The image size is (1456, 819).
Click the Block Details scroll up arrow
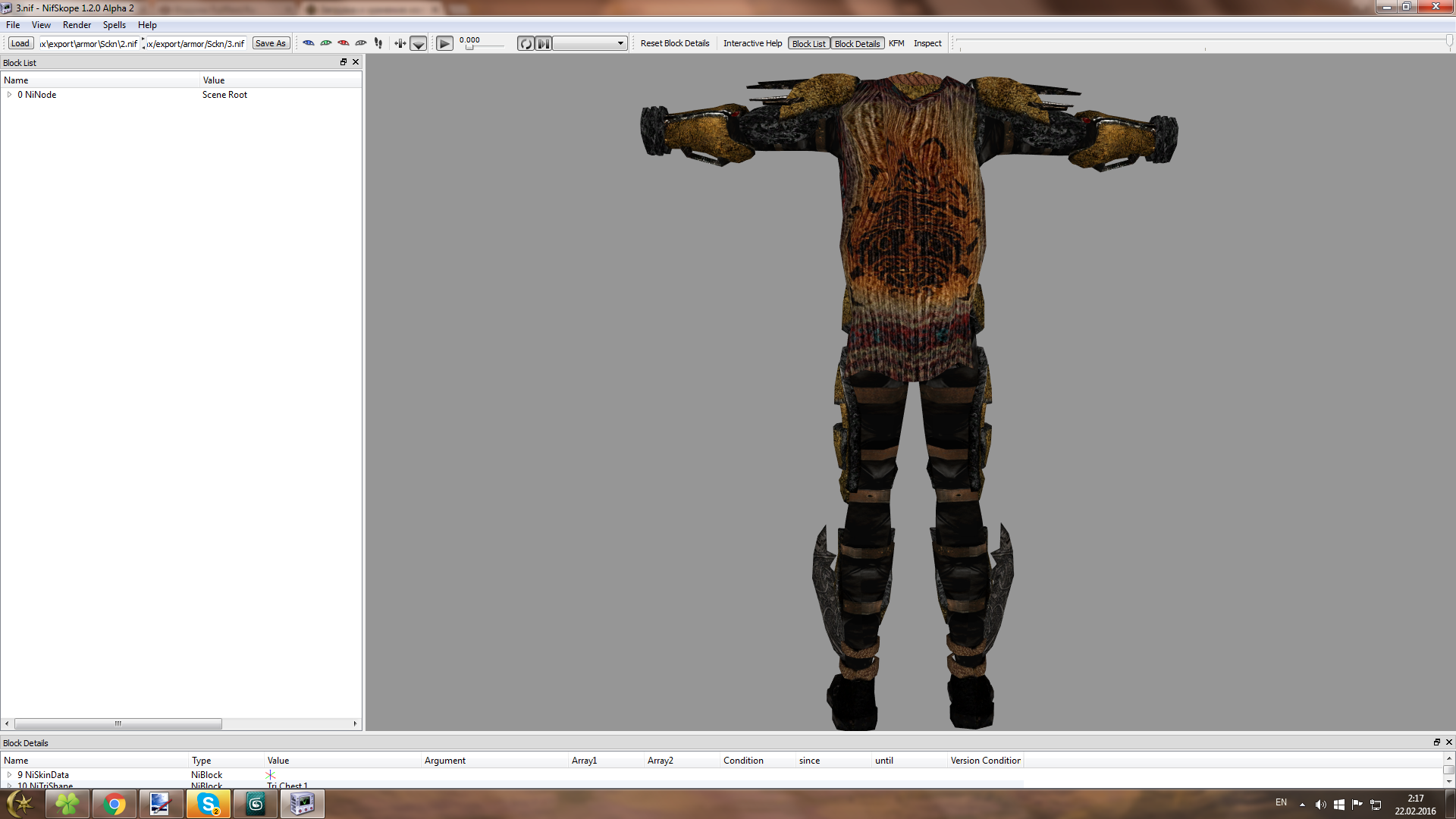(x=1448, y=758)
